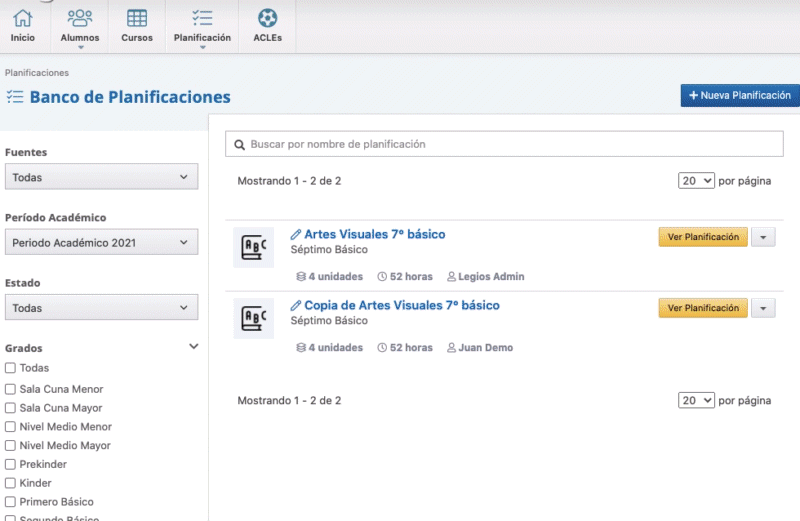Click the ACLEs soccer ball icon

point(267,18)
